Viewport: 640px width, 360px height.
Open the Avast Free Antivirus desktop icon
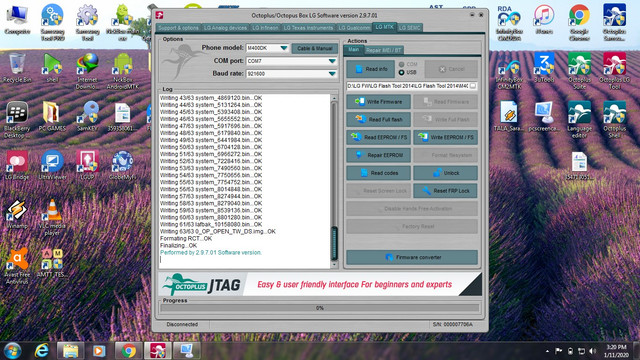click(x=17, y=265)
